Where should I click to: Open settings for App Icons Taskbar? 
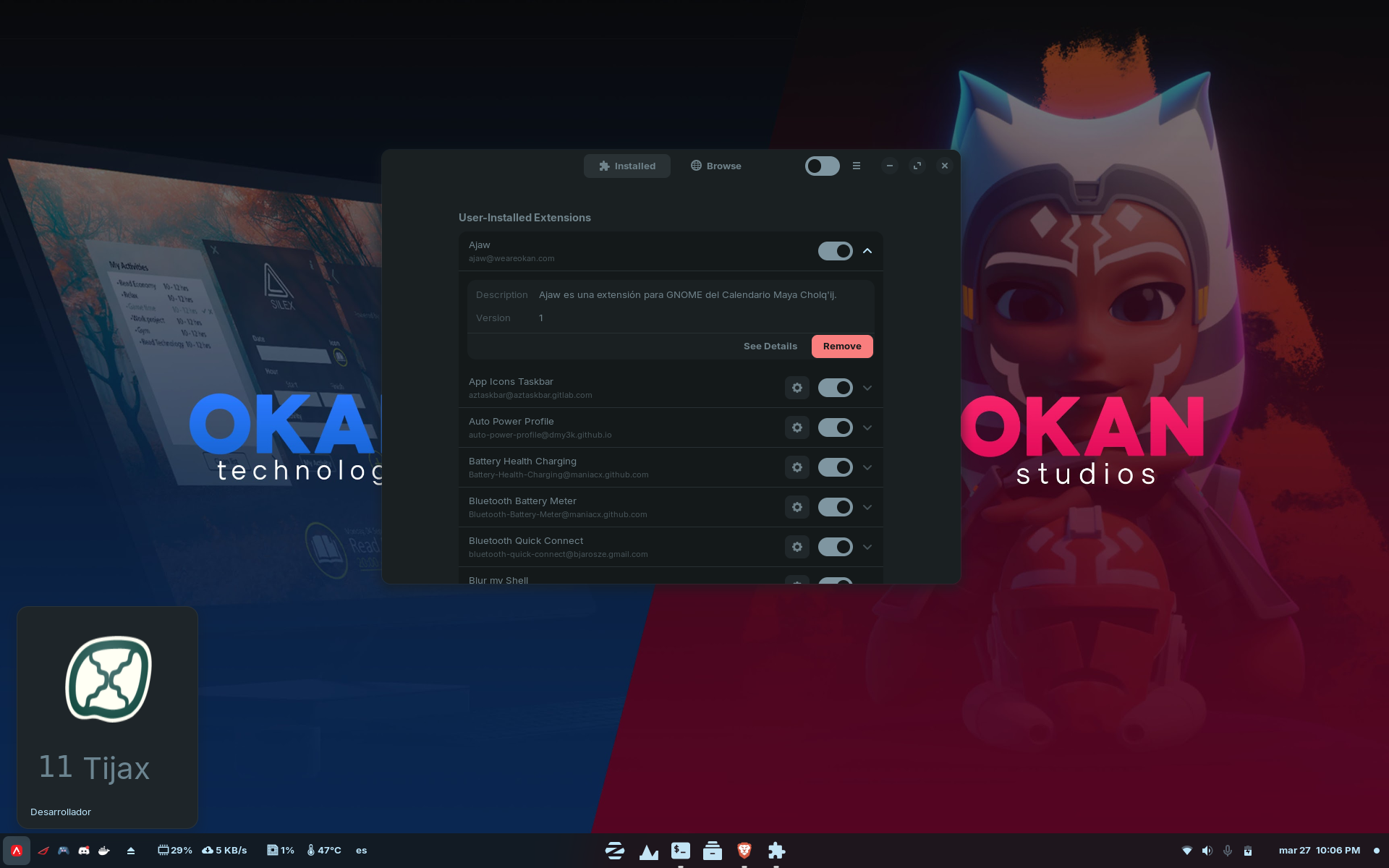point(797,388)
